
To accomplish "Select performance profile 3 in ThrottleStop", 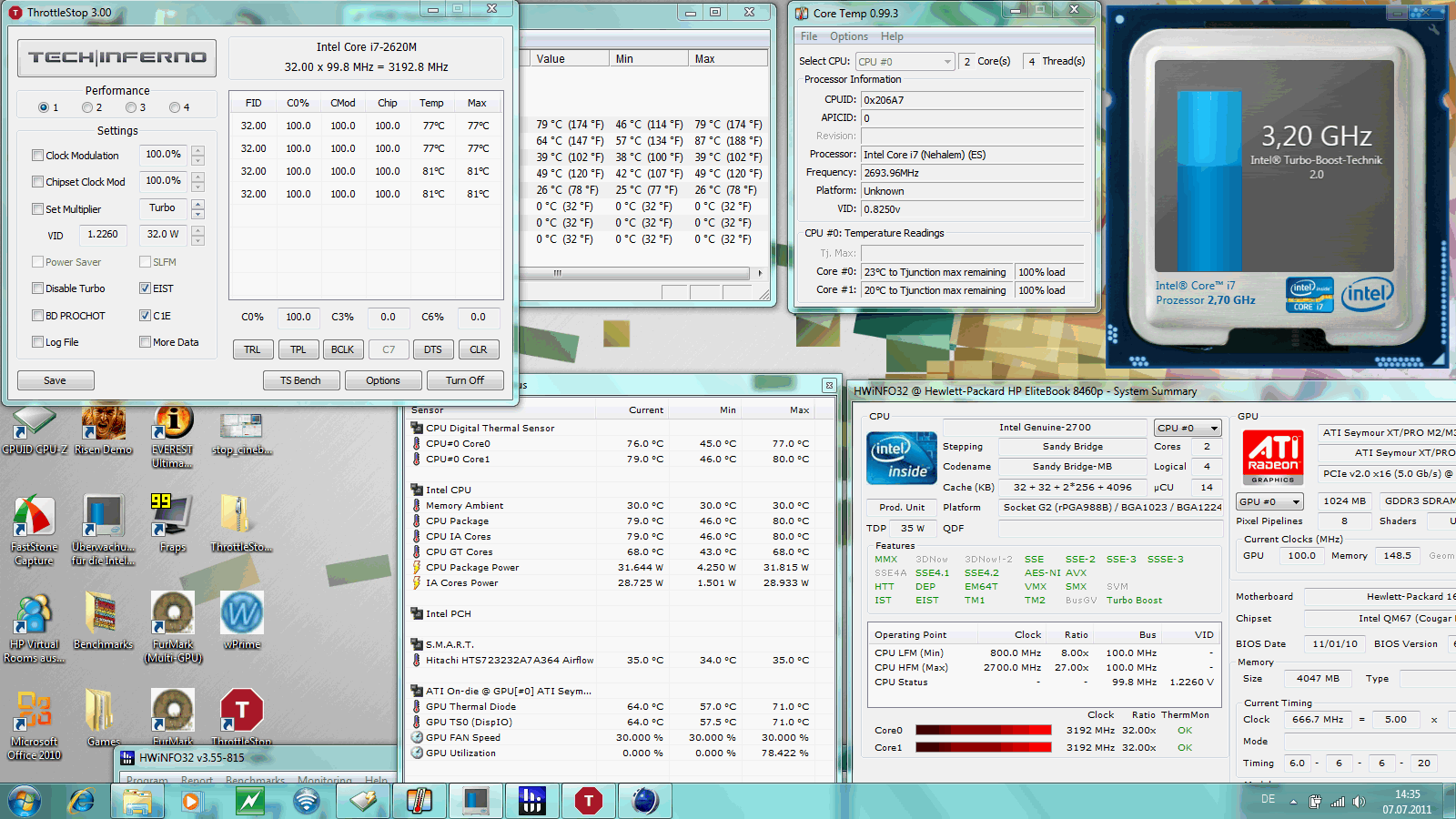I will (x=131, y=107).
